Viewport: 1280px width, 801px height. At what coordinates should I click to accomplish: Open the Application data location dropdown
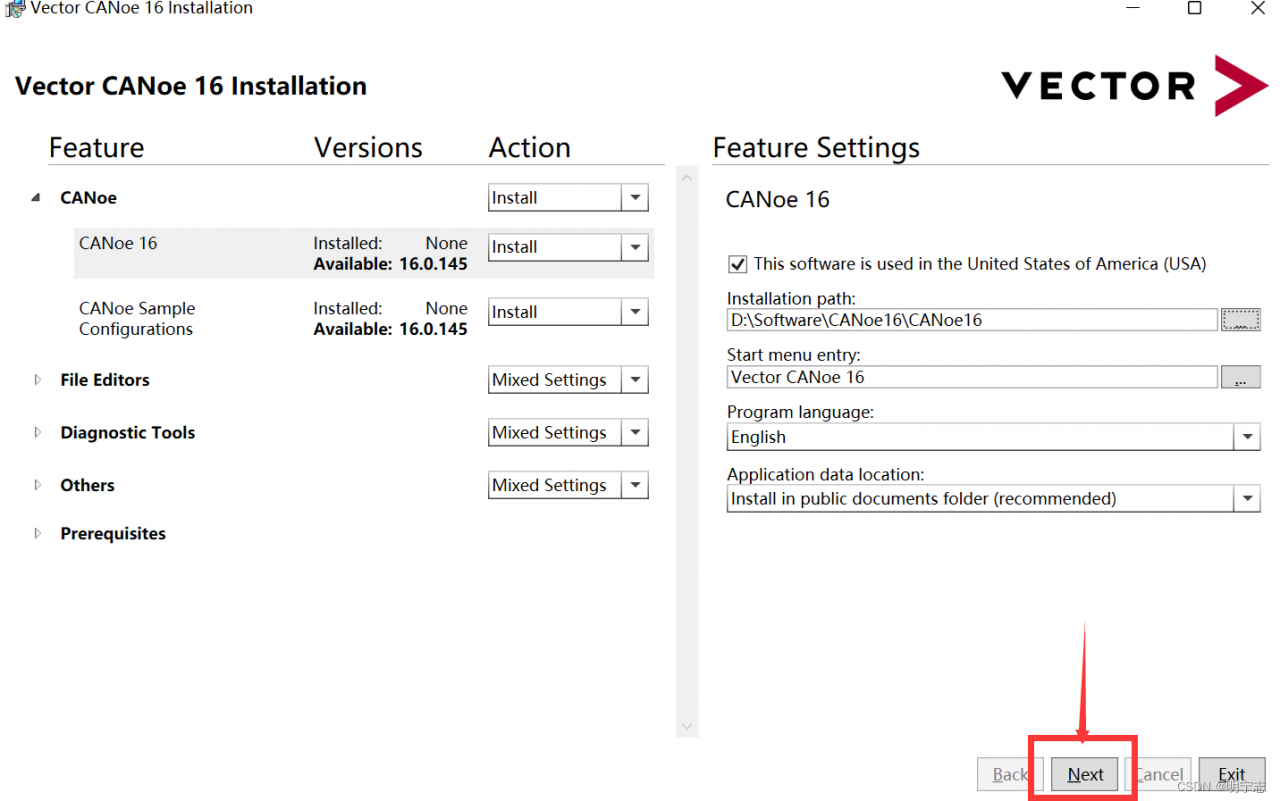pos(1247,499)
